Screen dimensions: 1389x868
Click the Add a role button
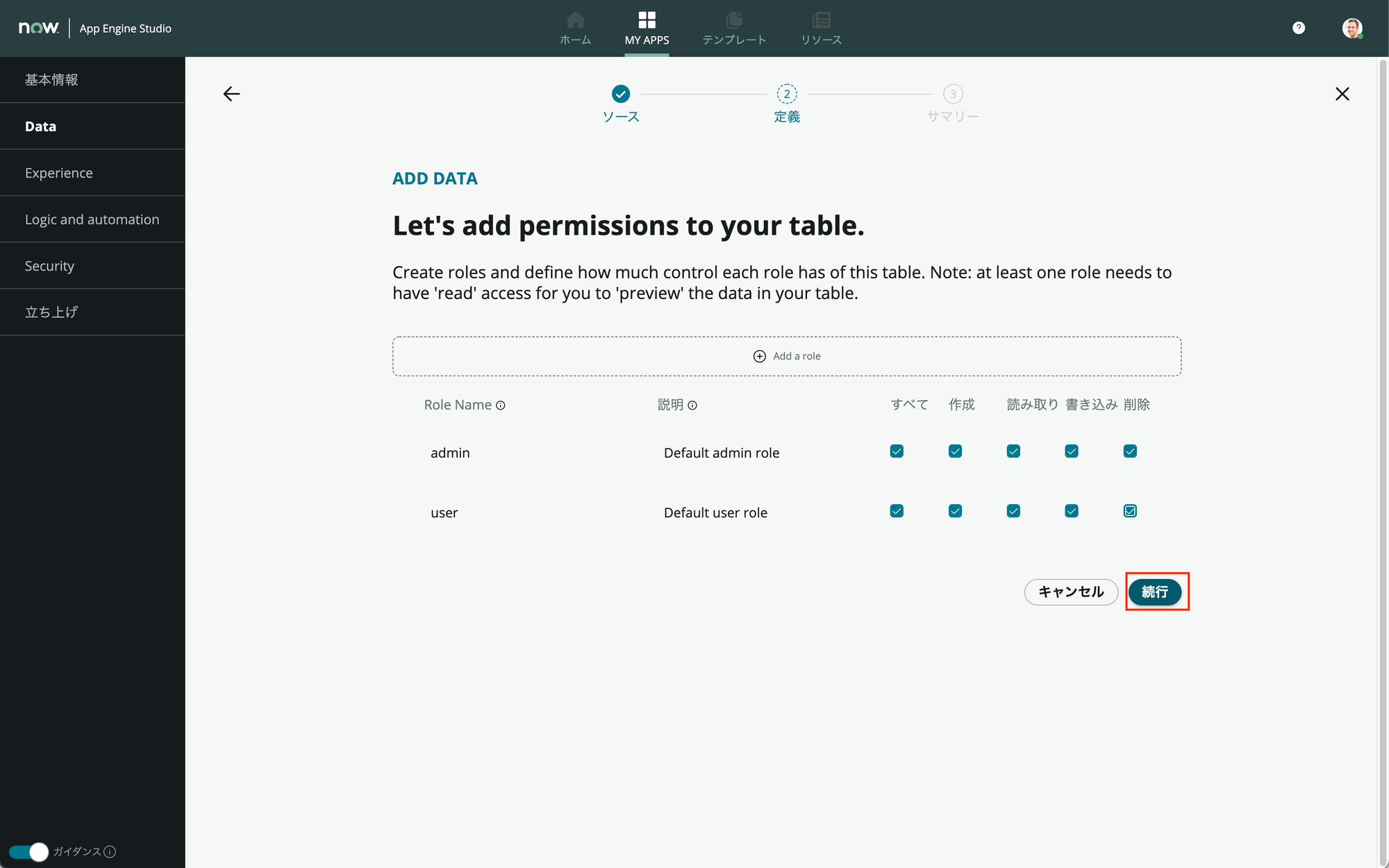pyautogui.click(x=787, y=356)
